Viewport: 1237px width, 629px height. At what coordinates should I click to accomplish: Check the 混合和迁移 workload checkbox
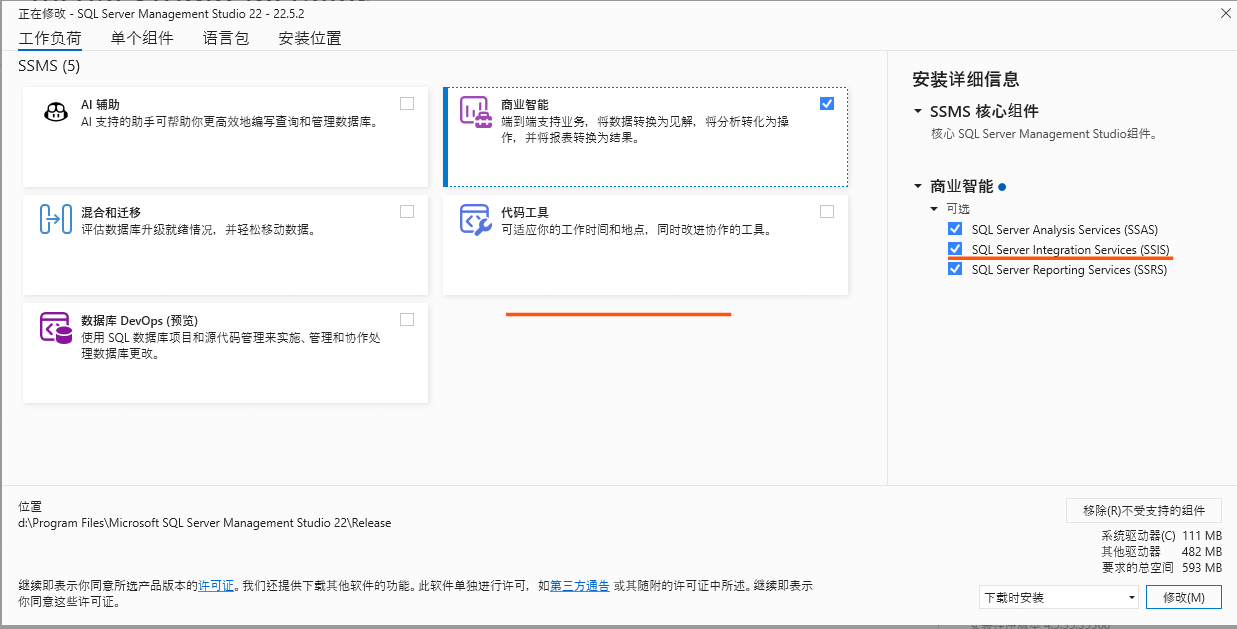pyautogui.click(x=407, y=211)
